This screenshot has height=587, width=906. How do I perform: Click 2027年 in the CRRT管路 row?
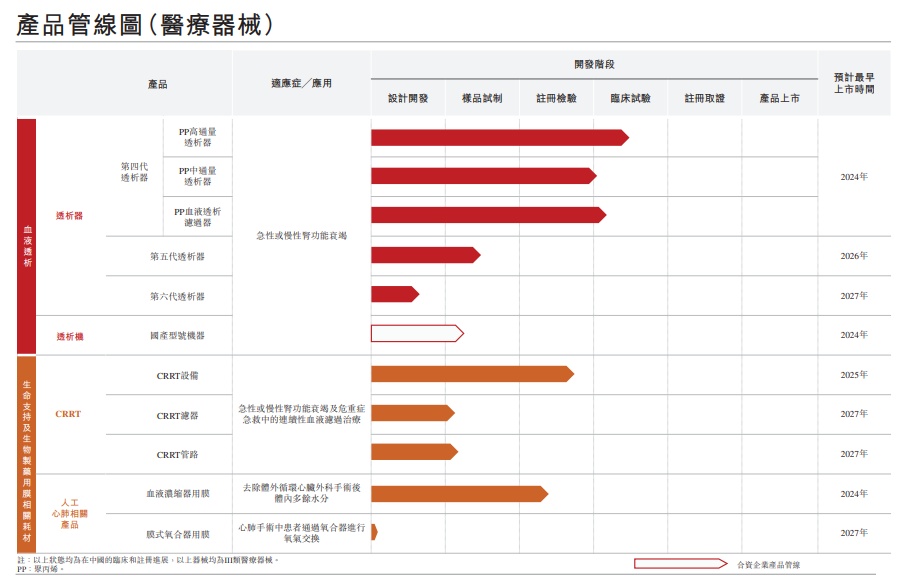point(854,454)
